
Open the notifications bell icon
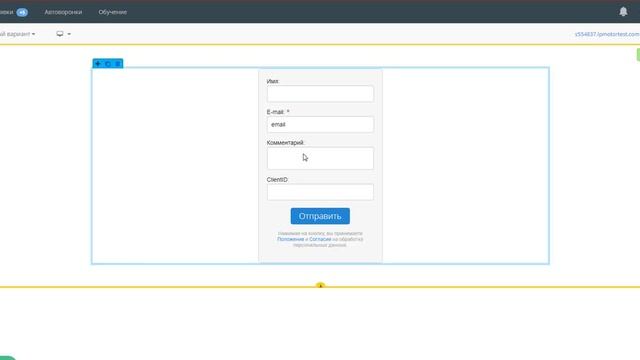coord(623,11)
